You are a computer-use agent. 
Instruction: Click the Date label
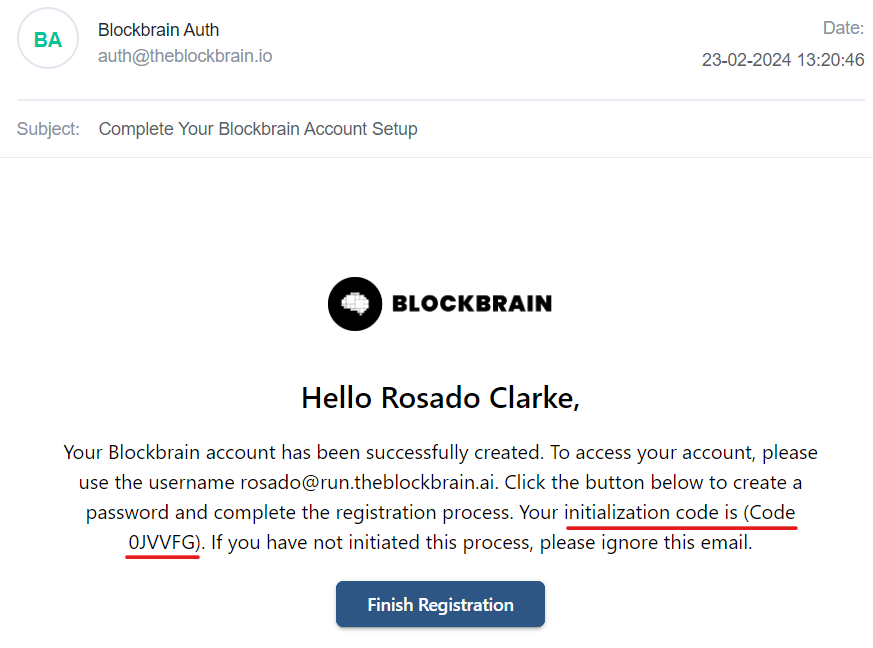point(843,28)
